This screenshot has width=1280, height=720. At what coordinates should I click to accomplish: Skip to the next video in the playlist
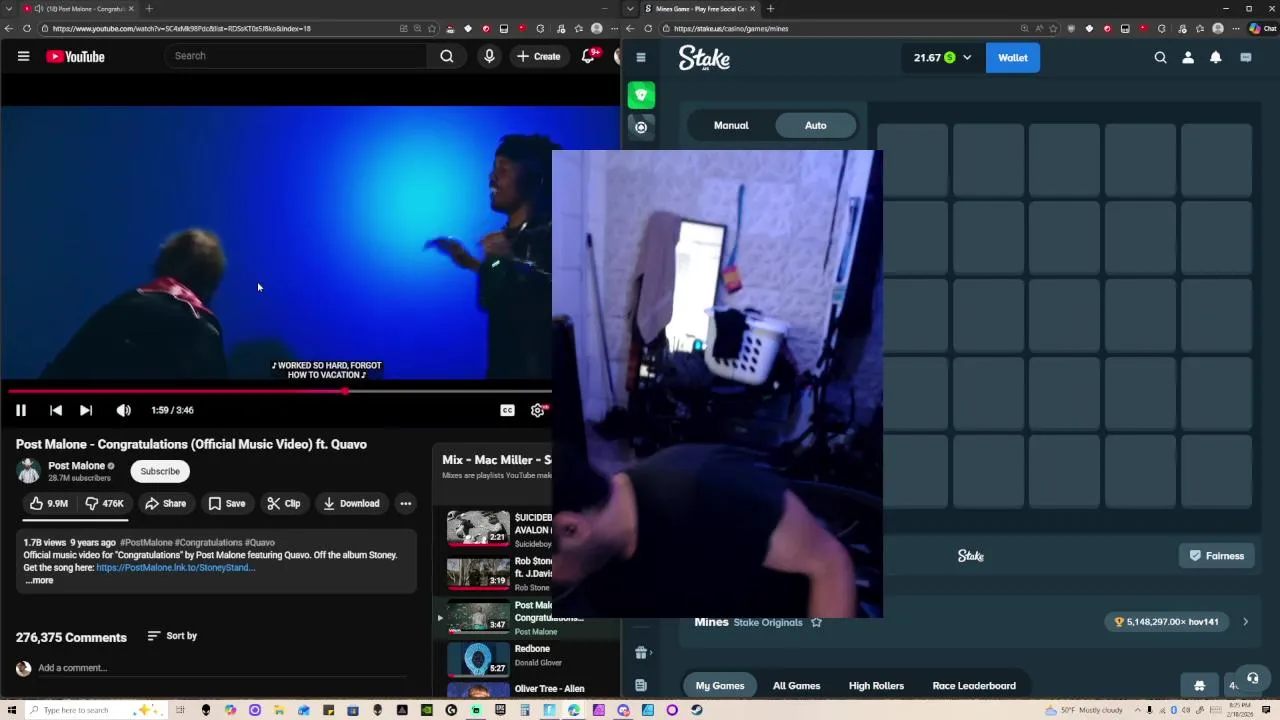[x=86, y=410]
